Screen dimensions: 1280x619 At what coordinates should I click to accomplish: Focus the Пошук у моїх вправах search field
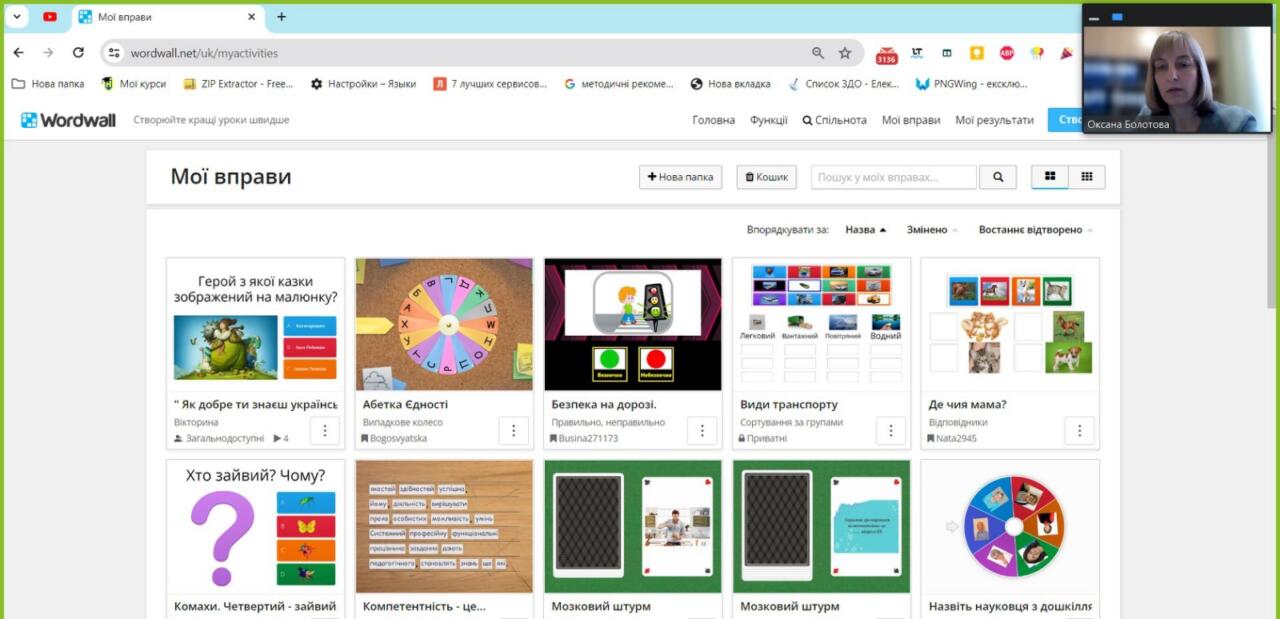(x=894, y=177)
